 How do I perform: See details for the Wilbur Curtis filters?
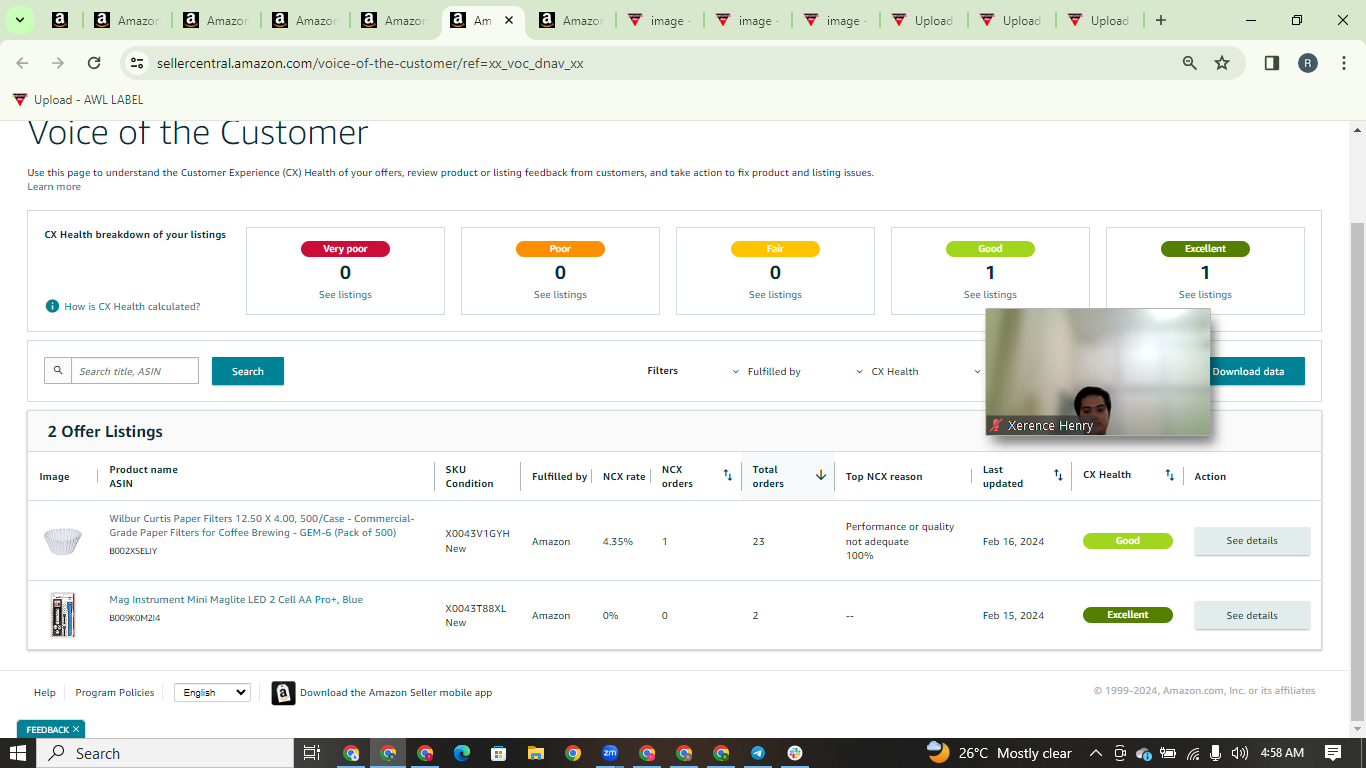tap(1252, 541)
